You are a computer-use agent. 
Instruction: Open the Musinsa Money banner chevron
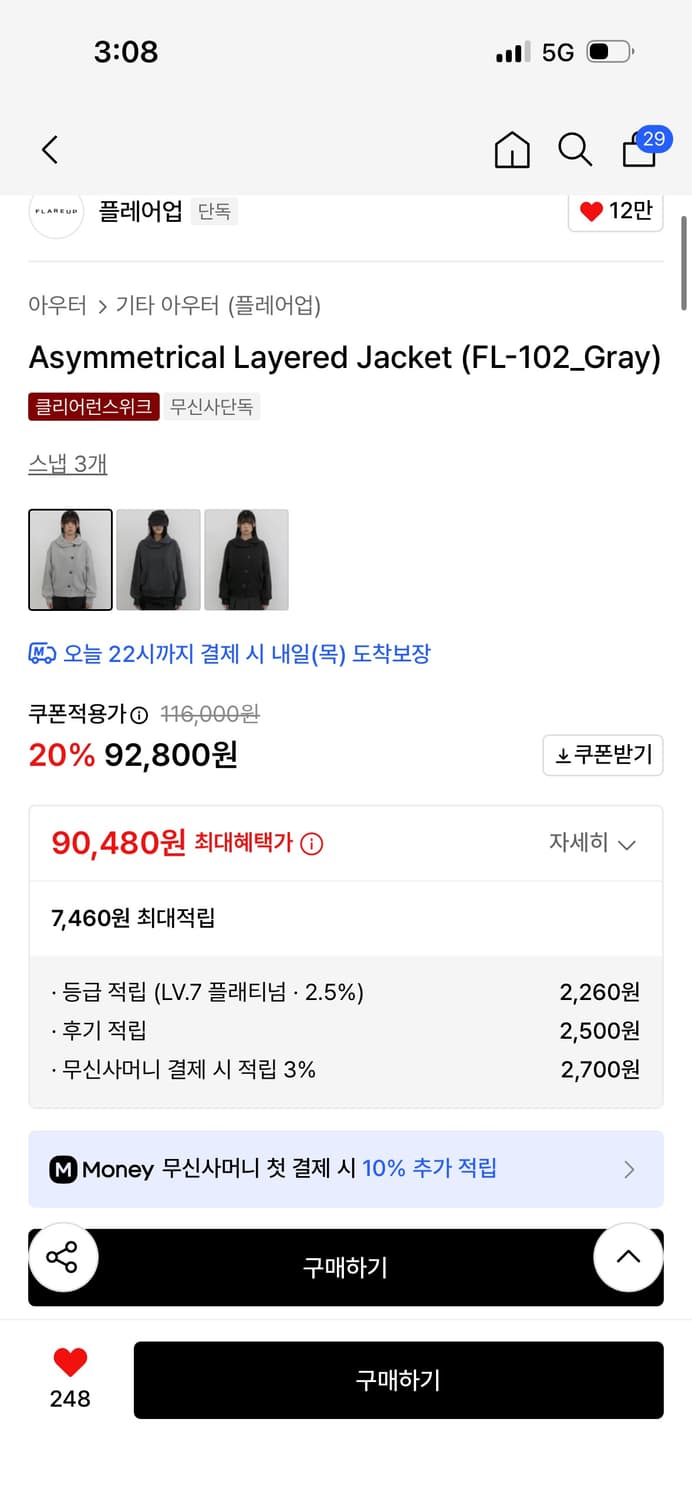click(x=629, y=1169)
